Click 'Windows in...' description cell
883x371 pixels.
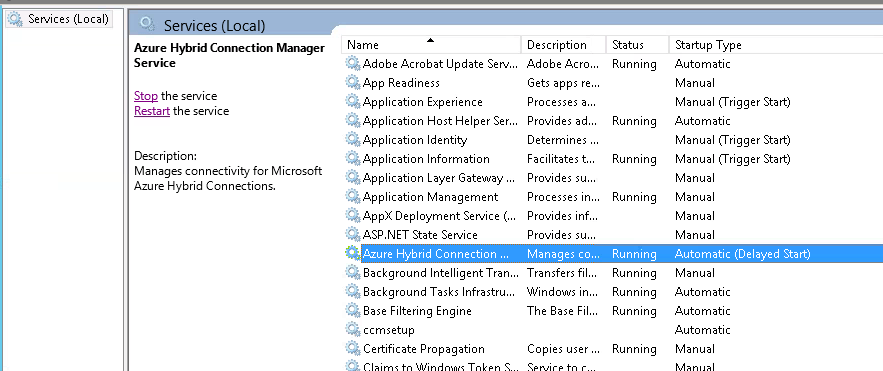(x=559, y=292)
